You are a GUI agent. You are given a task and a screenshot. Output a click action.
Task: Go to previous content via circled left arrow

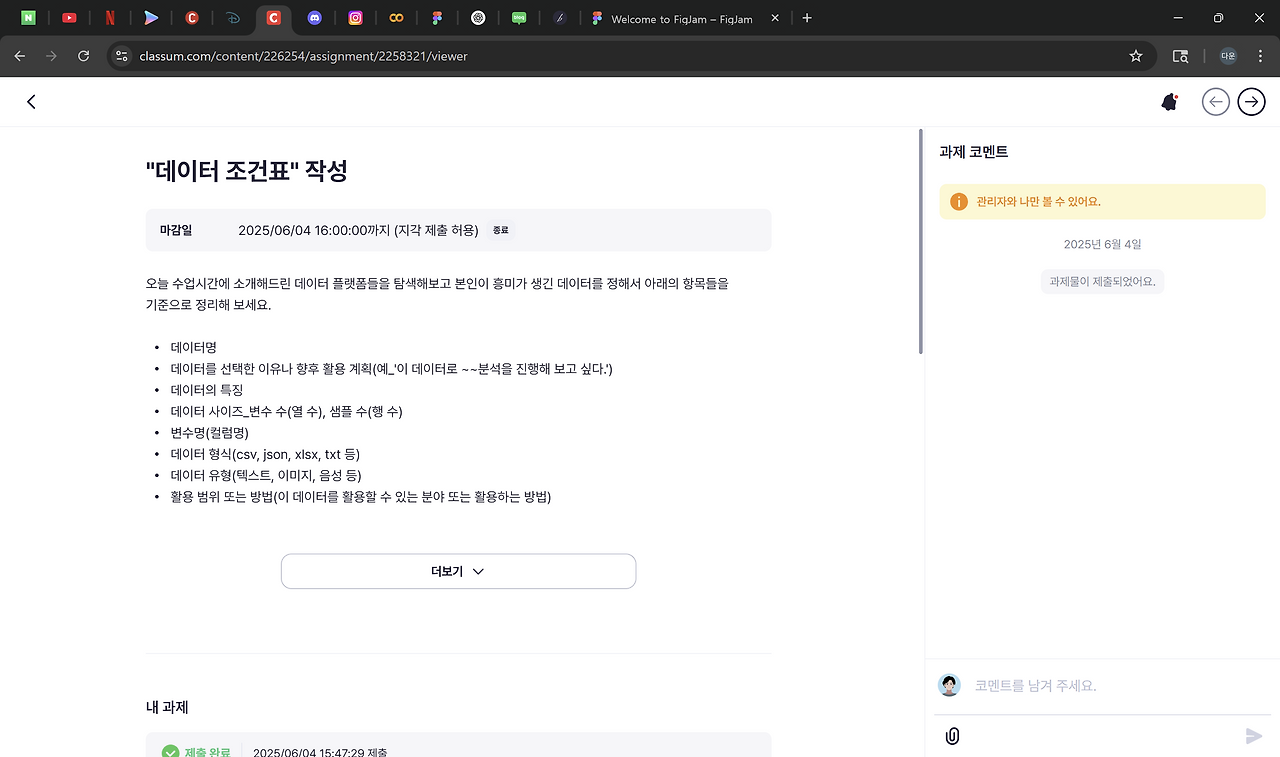tap(1215, 101)
